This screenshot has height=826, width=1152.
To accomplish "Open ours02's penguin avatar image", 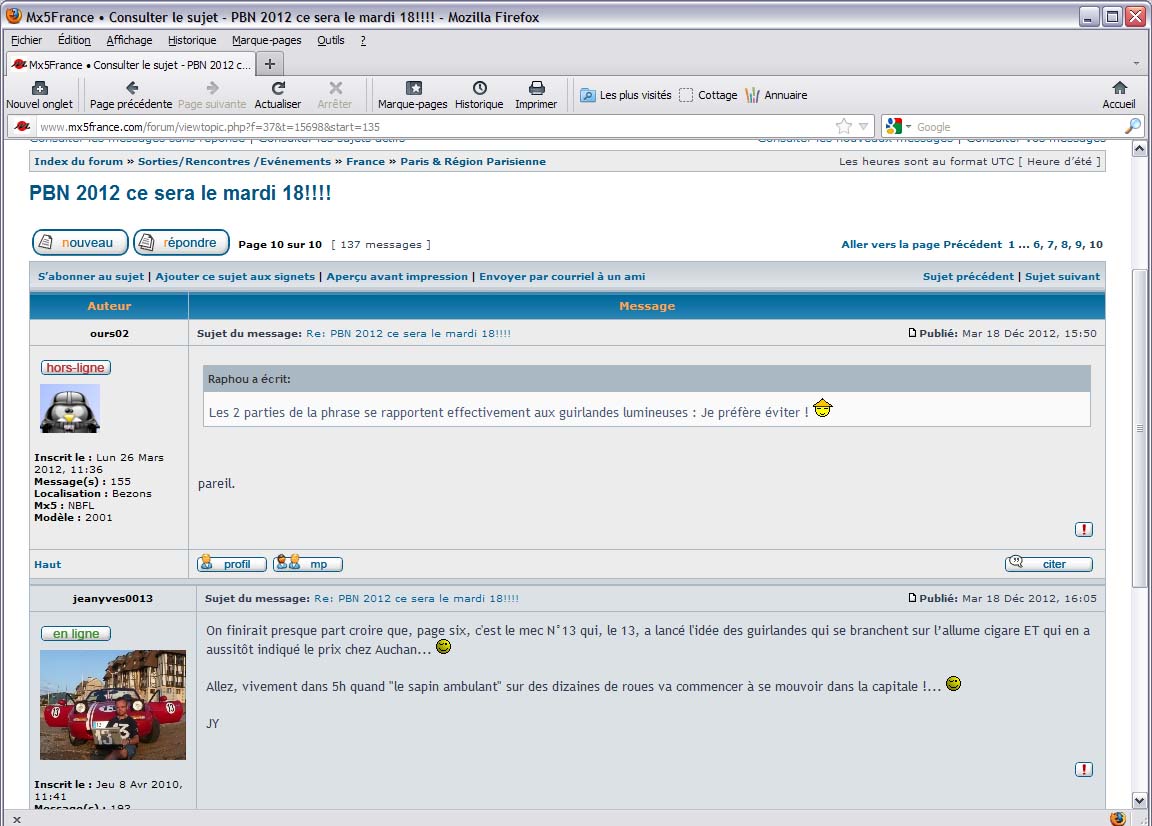I will click(x=70, y=409).
